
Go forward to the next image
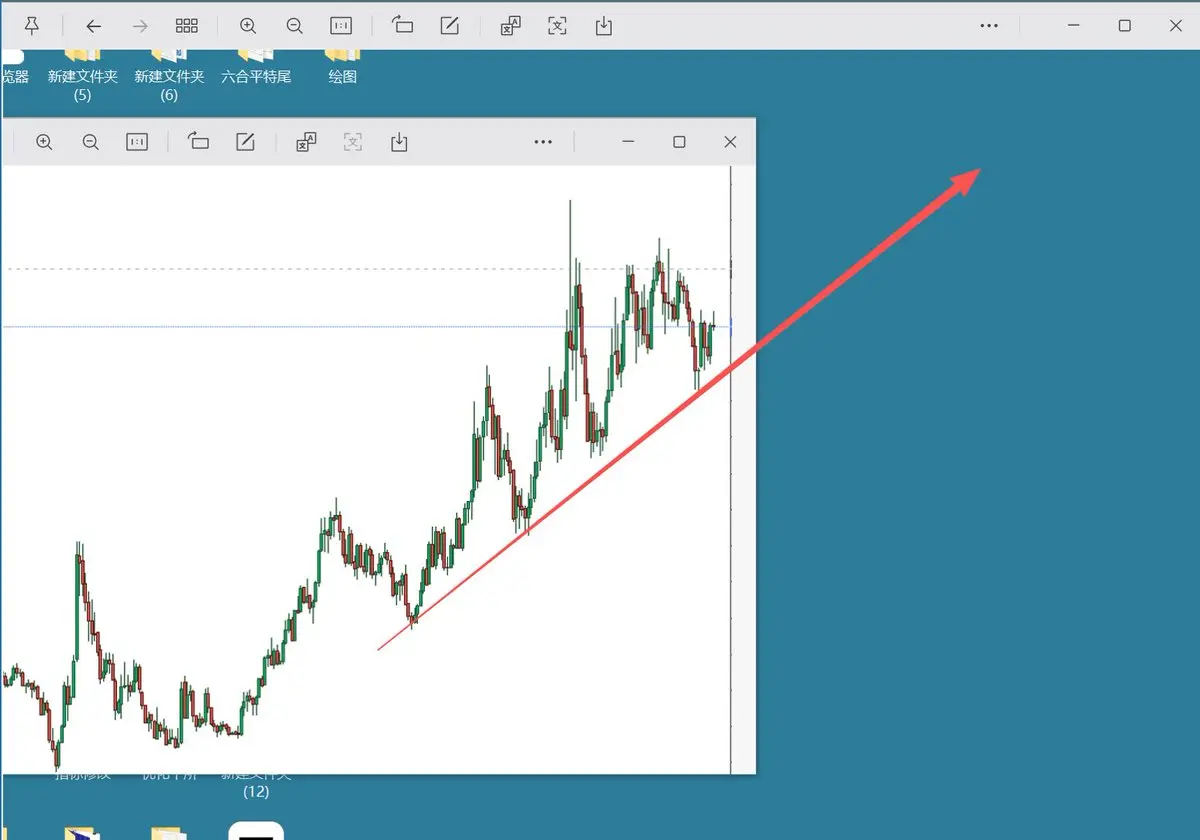(140, 26)
